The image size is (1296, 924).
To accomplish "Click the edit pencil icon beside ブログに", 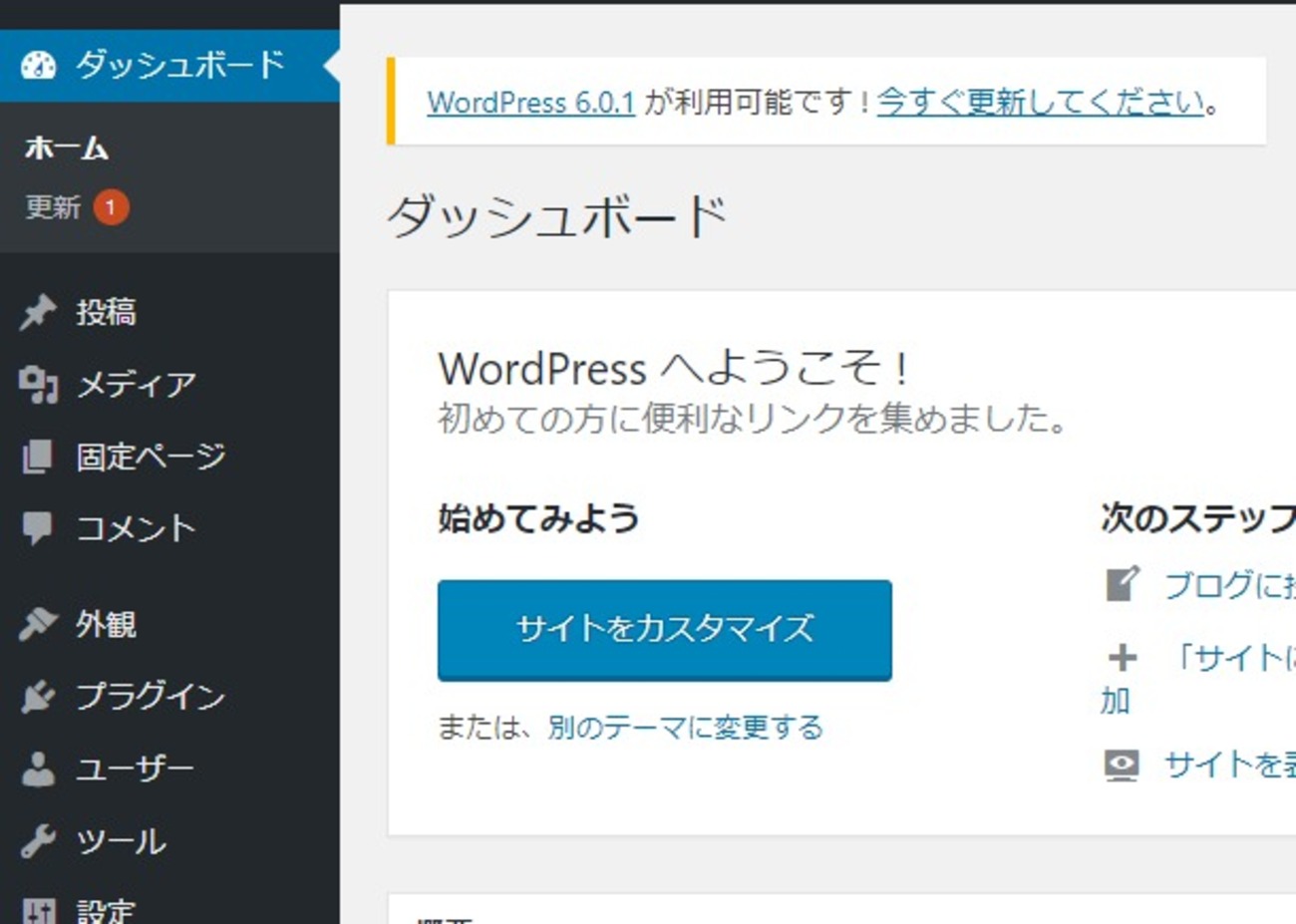I will pos(1122,584).
